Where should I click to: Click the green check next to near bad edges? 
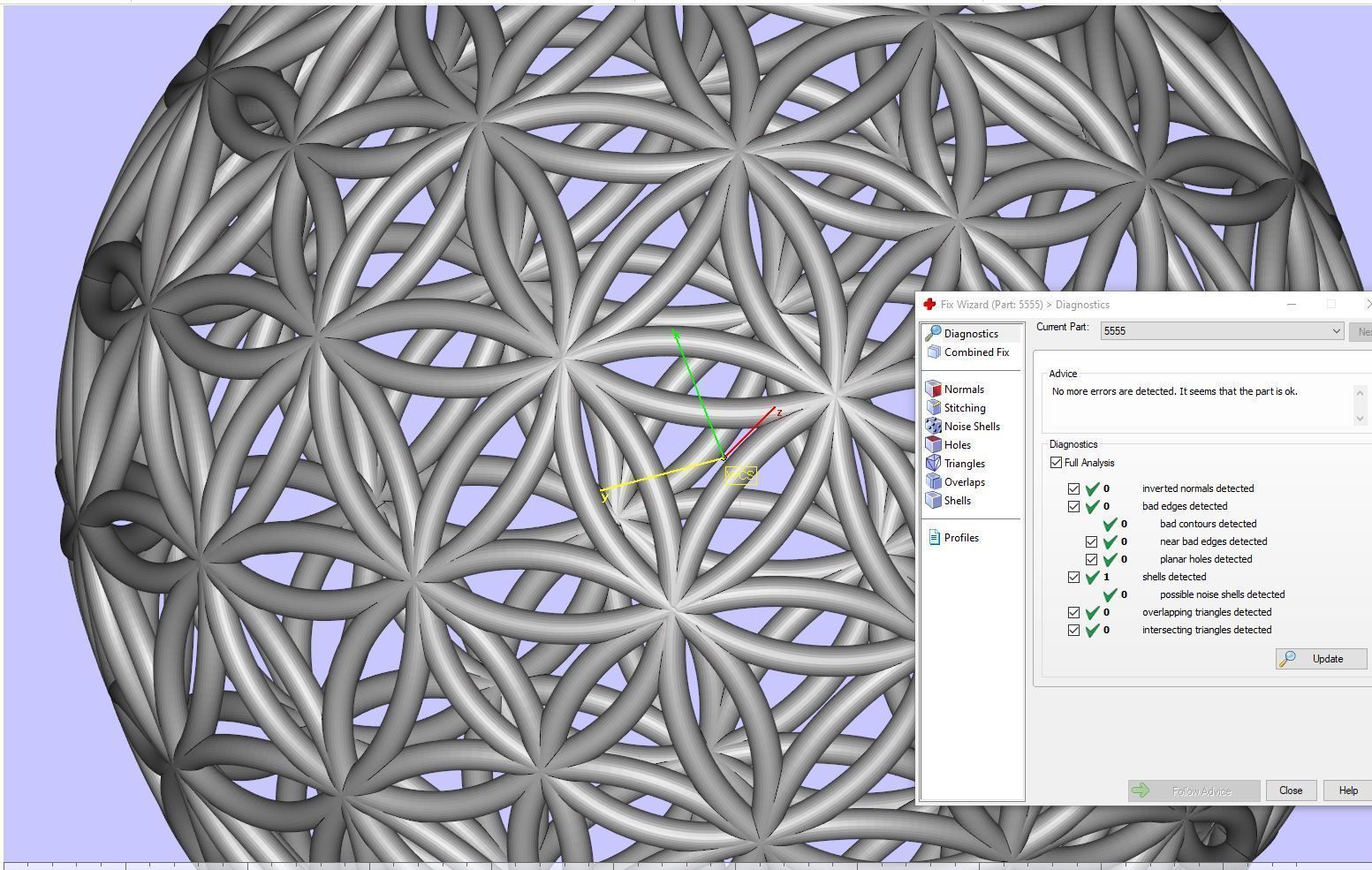[x=1110, y=541]
